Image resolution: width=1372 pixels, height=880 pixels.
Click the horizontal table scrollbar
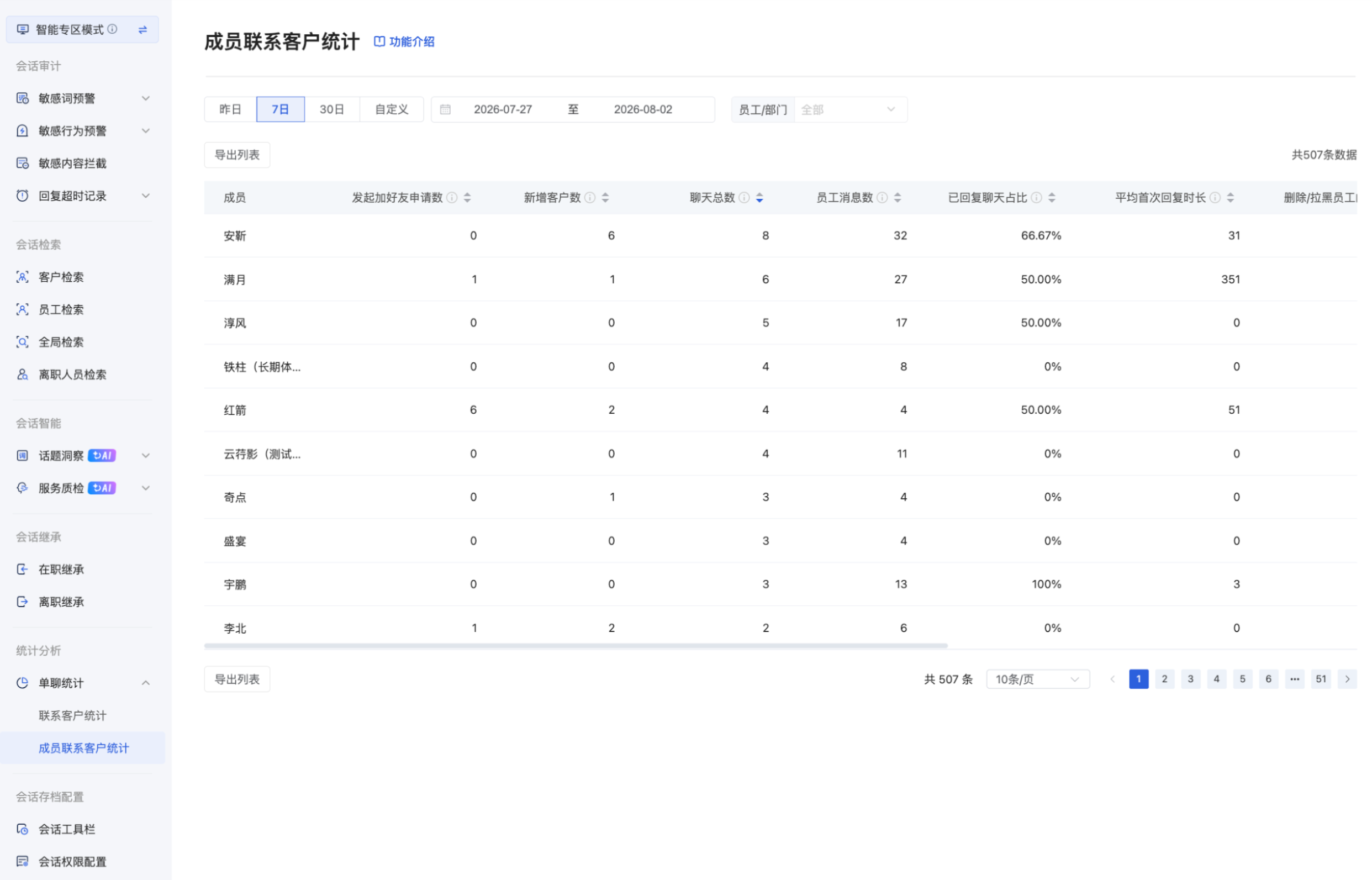click(x=576, y=646)
